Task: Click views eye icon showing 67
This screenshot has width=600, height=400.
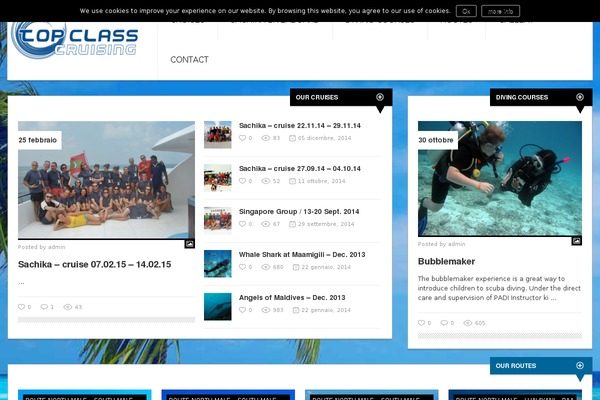Action: pyautogui.click(x=266, y=224)
